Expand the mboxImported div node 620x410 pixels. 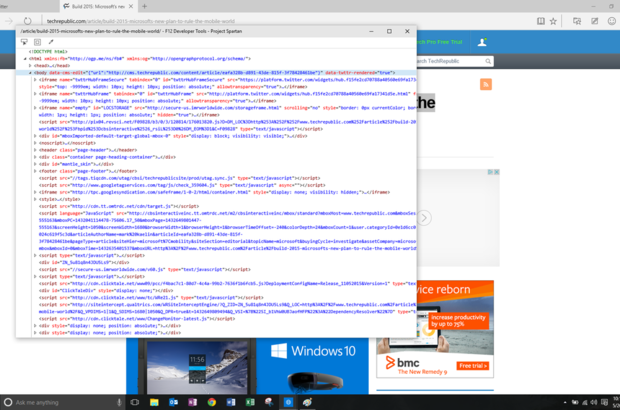35,136
